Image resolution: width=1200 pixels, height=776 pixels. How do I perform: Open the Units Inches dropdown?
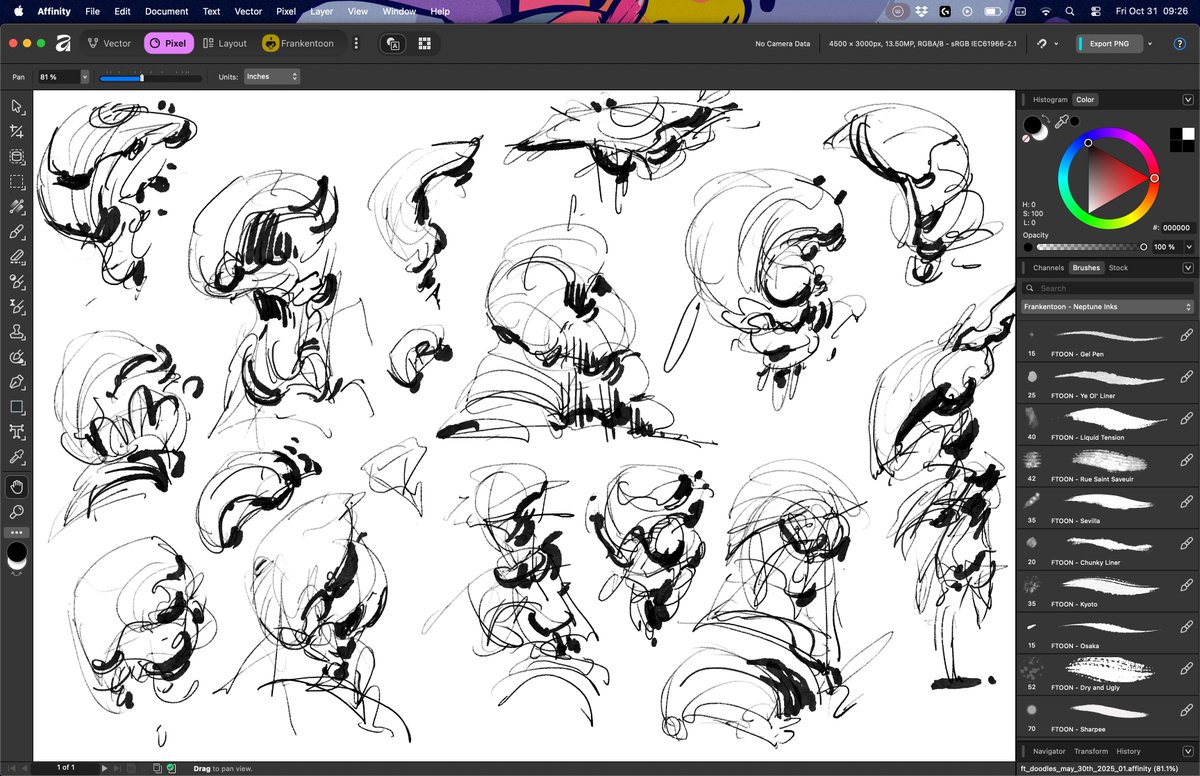click(271, 77)
